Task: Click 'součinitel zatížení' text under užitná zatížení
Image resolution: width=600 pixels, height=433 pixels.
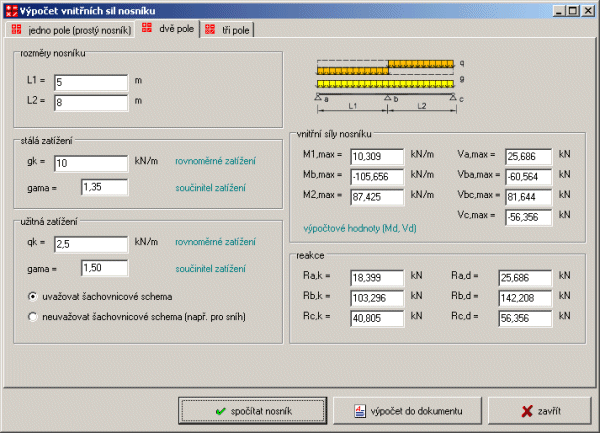Action: pos(210,269)
